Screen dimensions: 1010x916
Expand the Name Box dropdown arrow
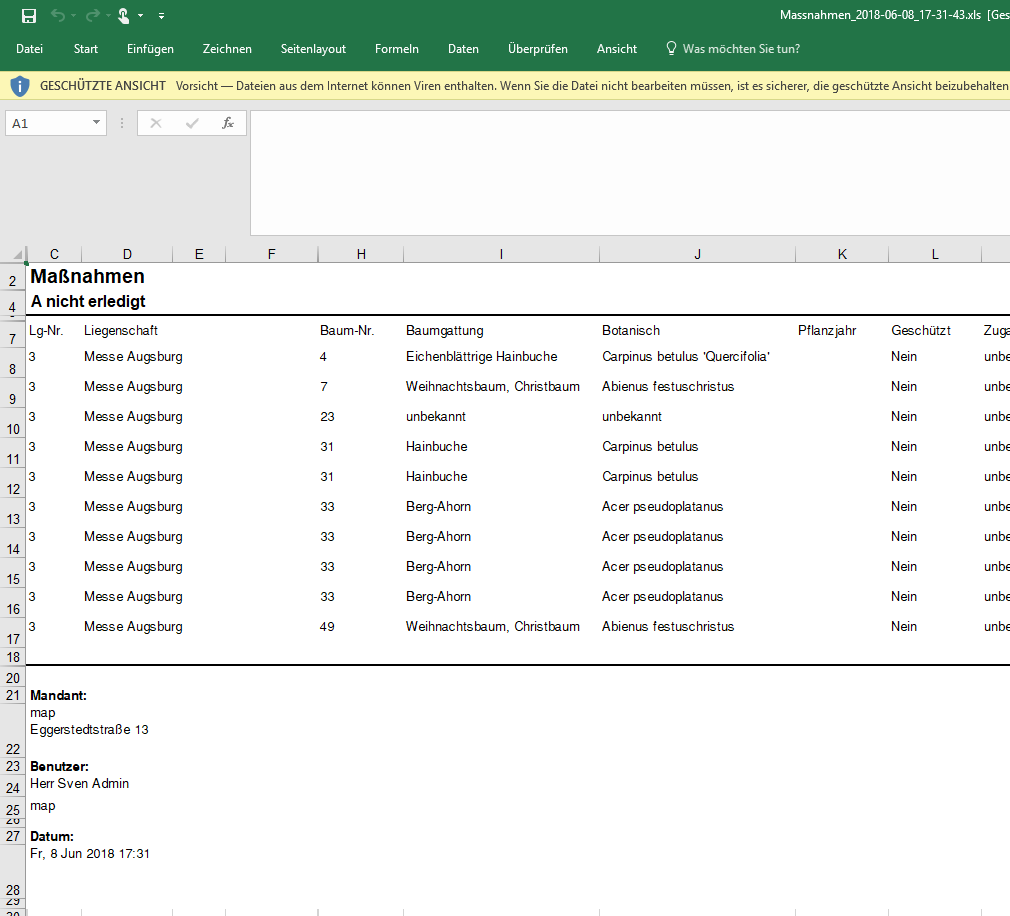click(96, 123)
